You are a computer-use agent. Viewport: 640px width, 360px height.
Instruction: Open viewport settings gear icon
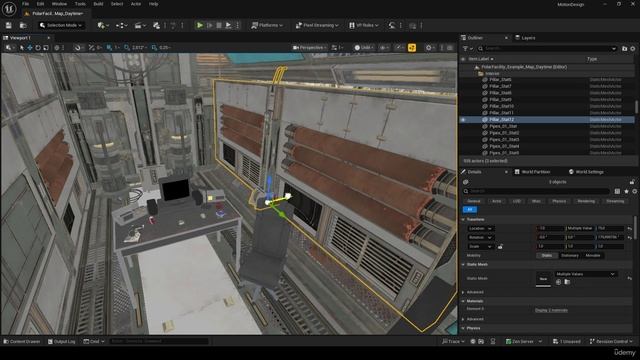pyautogui.click(x=429, y=48)
